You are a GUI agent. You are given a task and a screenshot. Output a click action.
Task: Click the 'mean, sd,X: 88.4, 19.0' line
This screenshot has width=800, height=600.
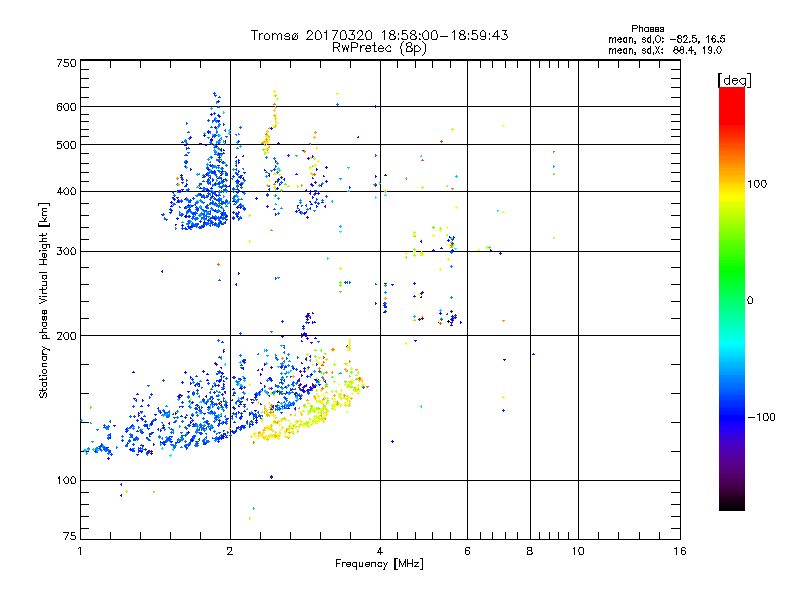point(665,50)
